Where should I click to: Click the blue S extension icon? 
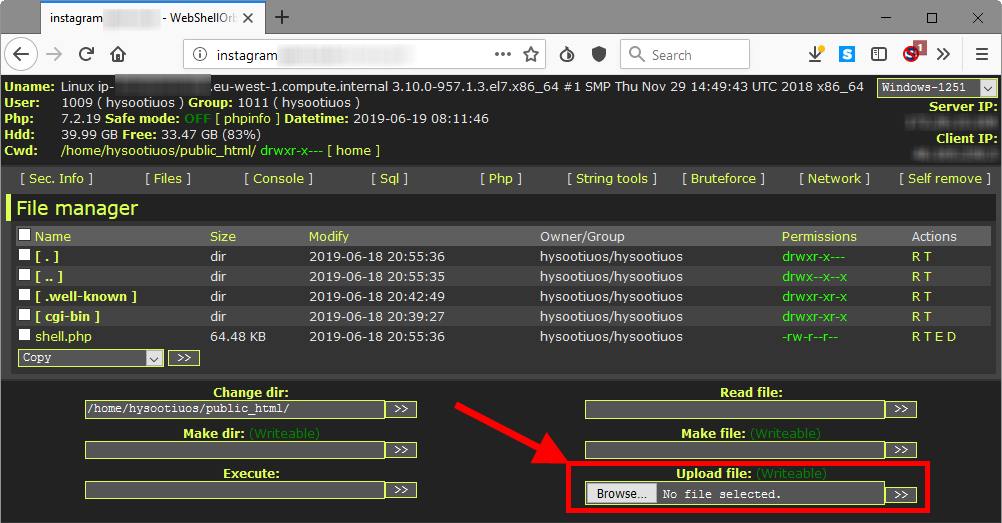(847, 54)
